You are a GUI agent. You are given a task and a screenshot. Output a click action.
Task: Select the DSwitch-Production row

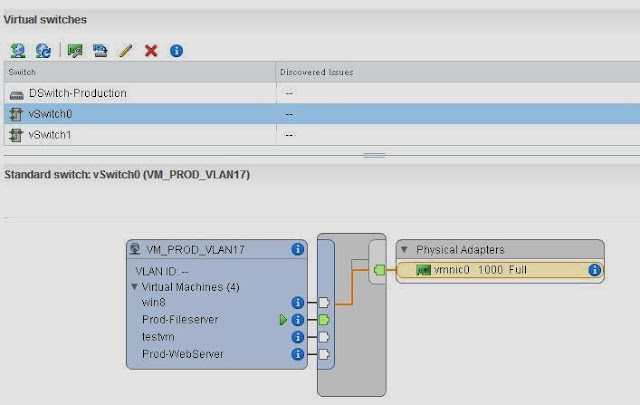[322, 93]
